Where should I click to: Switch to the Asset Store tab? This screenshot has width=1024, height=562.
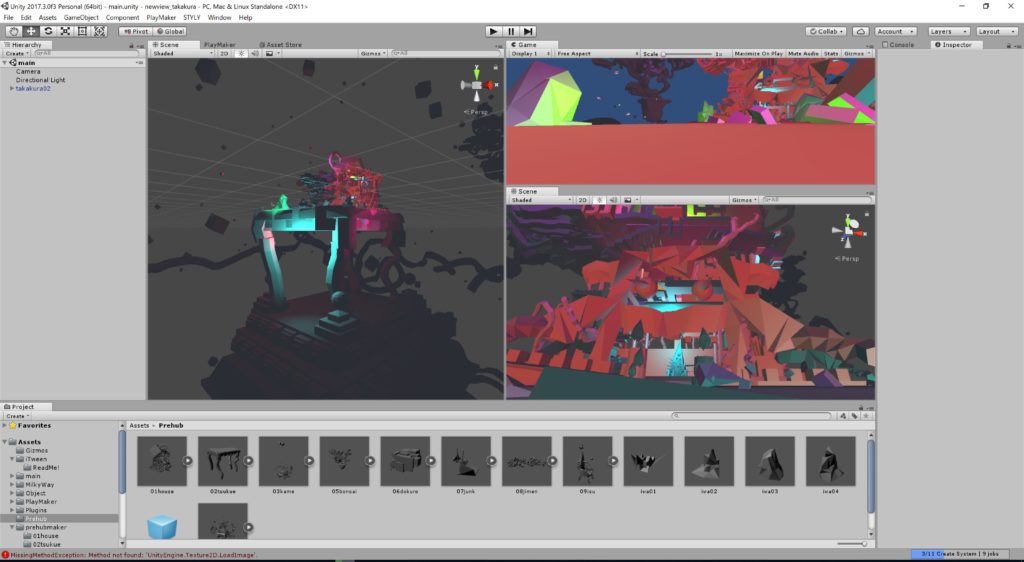280,45
